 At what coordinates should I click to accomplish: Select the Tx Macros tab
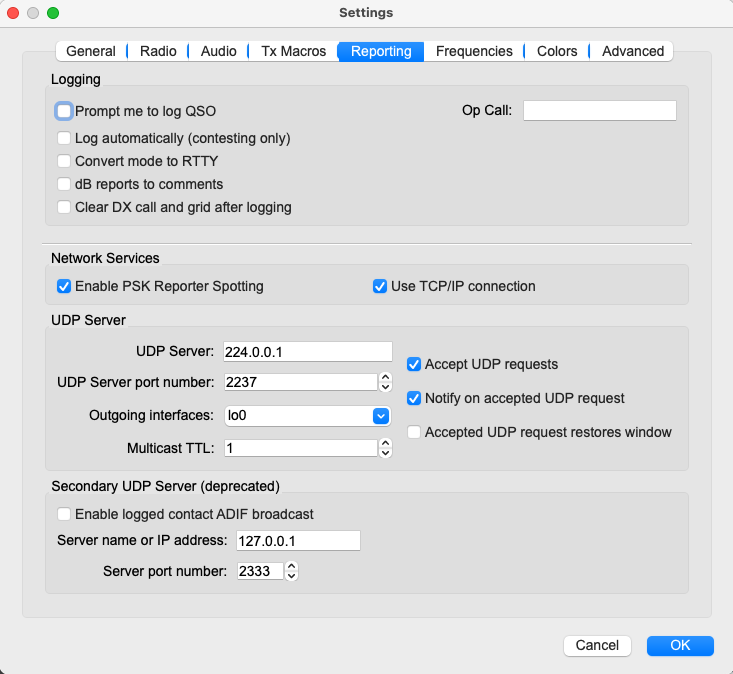pyautogui.click(x=292, y=51)
